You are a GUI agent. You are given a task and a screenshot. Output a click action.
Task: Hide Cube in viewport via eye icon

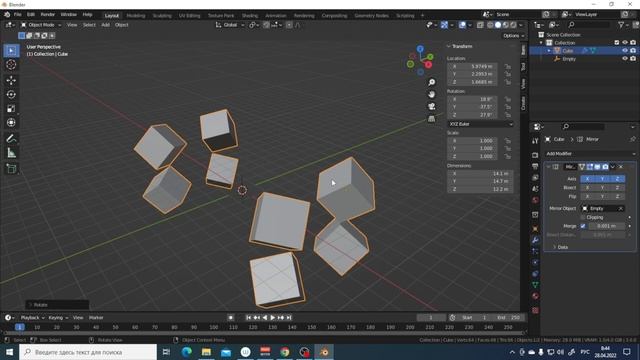coord(625,51)
